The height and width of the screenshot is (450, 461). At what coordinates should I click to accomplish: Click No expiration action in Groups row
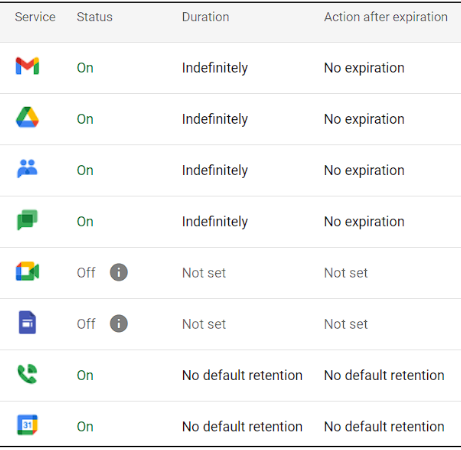[364, 171]
